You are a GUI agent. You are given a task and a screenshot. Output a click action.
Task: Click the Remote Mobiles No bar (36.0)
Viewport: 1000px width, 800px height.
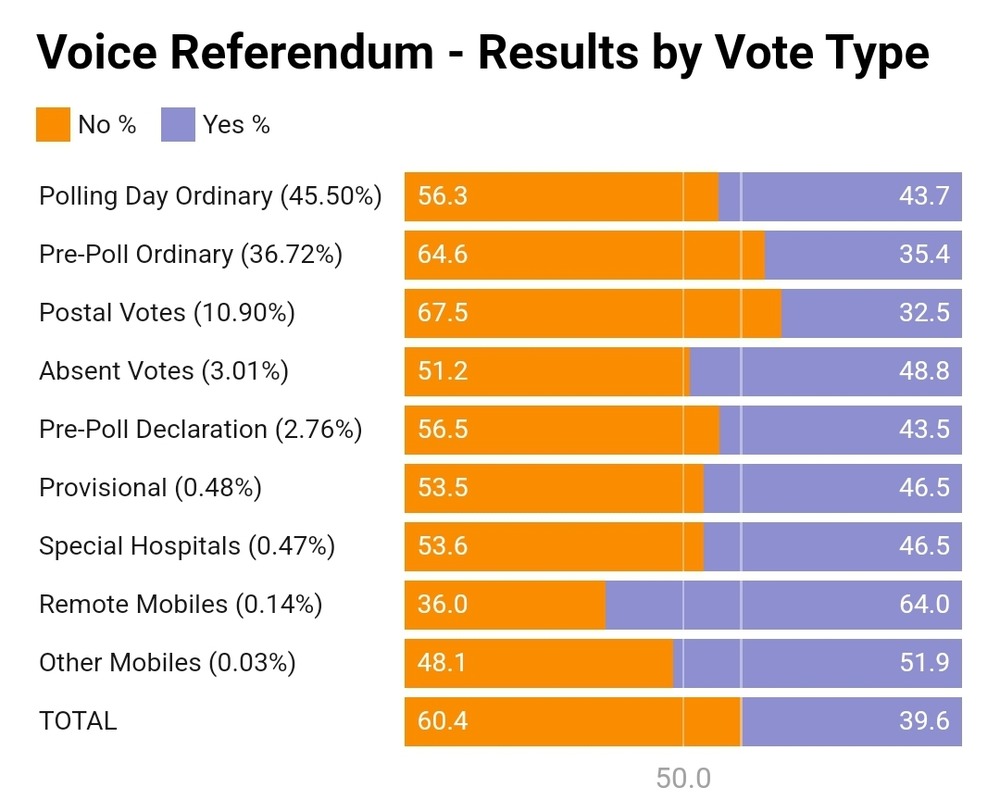pos(505,604)
